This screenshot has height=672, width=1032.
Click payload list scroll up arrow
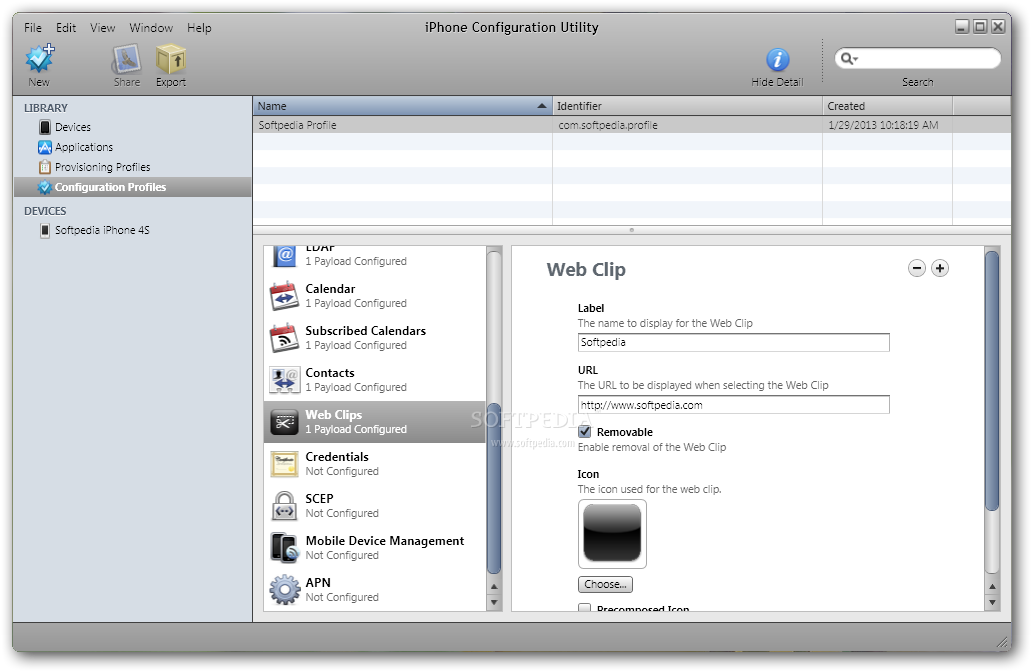(x=494, y=586)
